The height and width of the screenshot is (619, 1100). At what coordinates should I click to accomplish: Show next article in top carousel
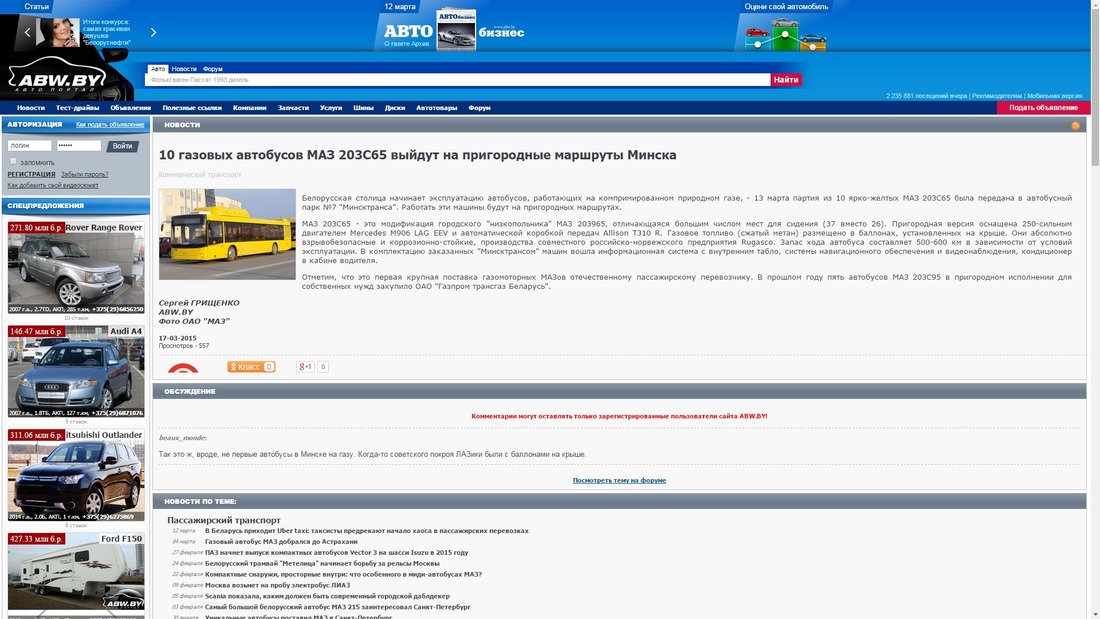[x=153, y=32]
